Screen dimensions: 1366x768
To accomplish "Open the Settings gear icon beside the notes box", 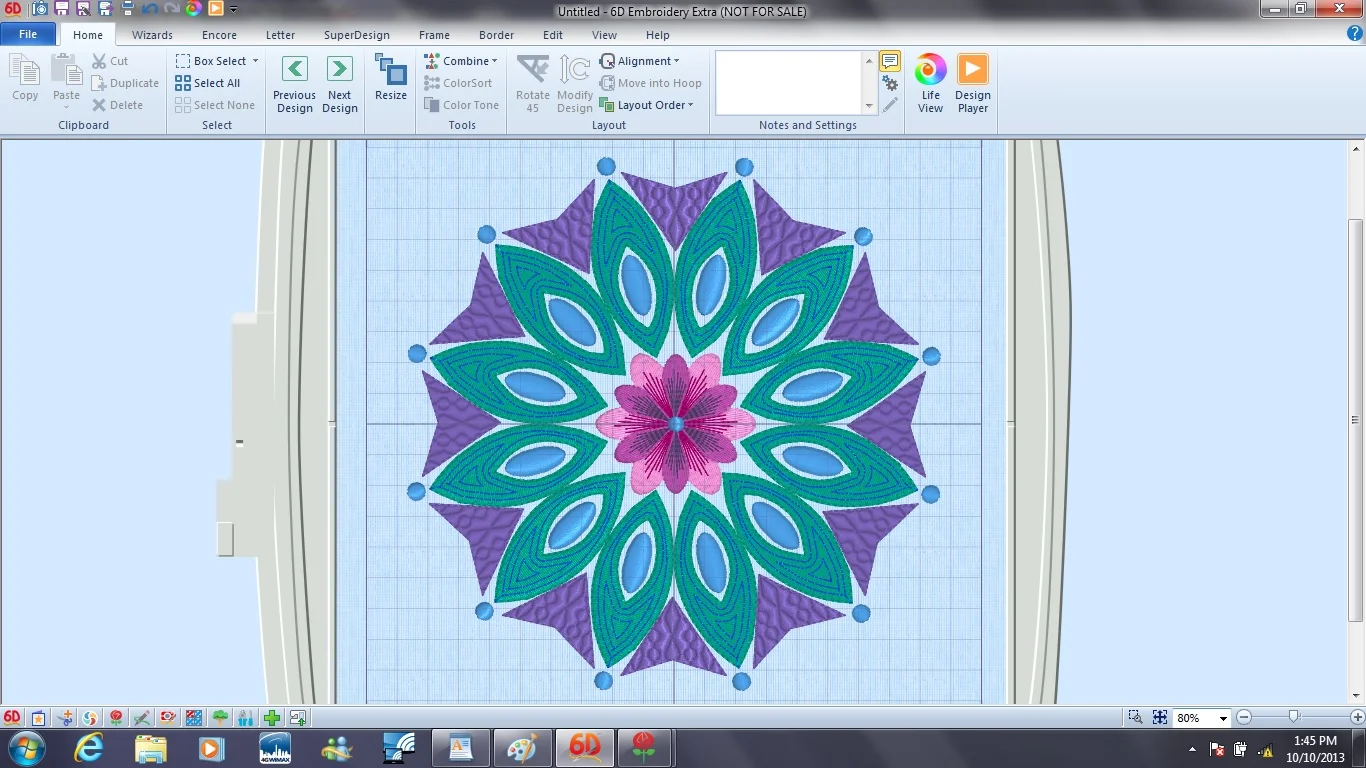I will pyautogui.click(x=890, y=84).
